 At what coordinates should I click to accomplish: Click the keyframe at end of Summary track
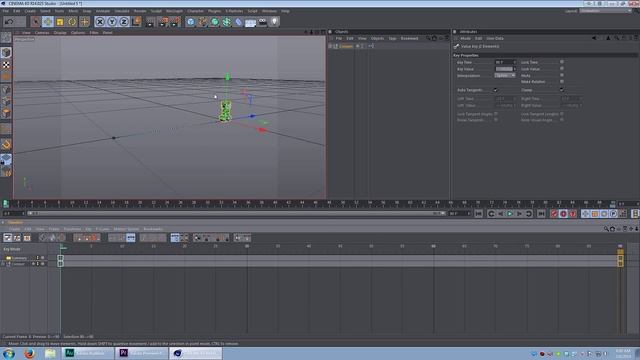[x=620, y=258]
